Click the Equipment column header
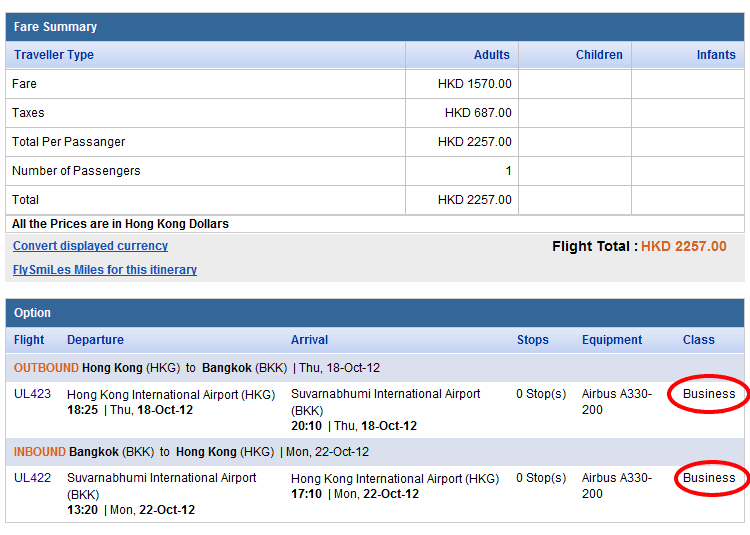 click(612, 340)
